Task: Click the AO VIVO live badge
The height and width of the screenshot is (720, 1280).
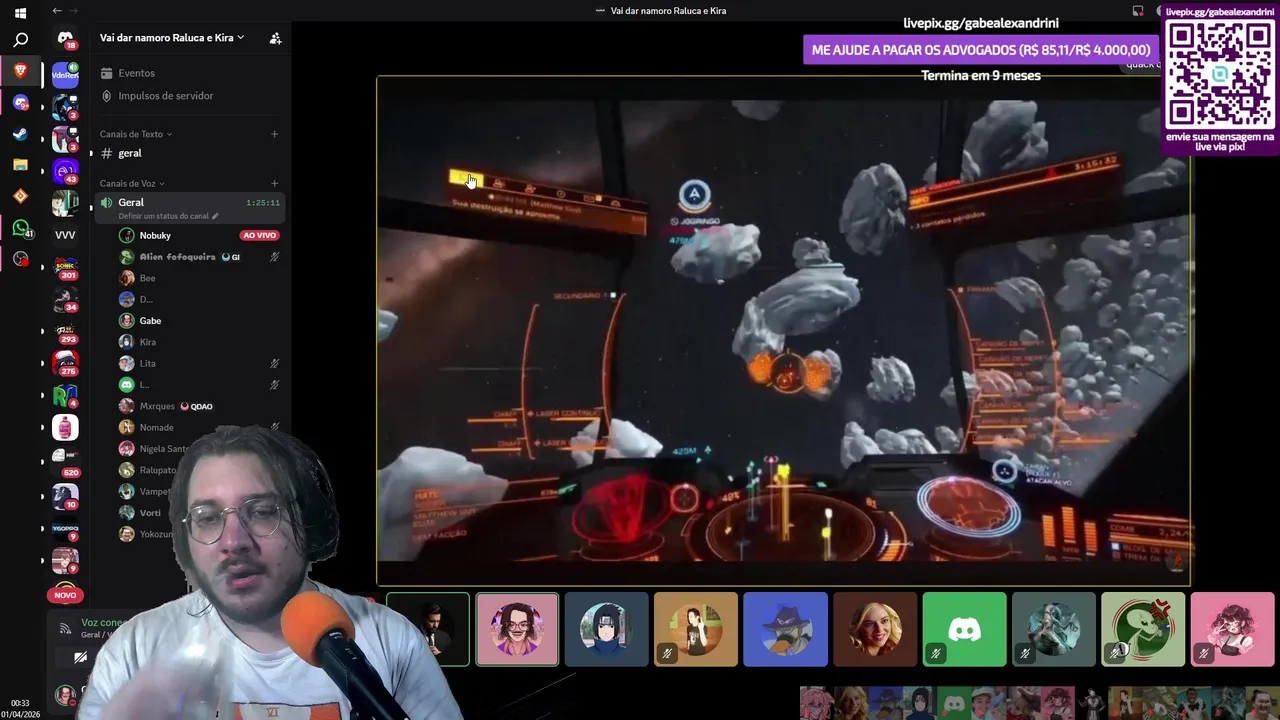Action: point(259,235)
